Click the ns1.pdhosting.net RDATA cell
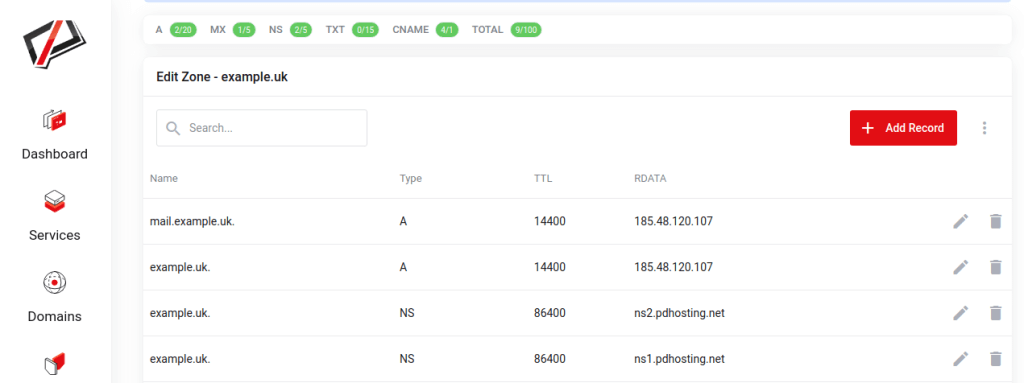Image resolution: width=1024 pixels, height=383 pixels. tap(679, 359)
